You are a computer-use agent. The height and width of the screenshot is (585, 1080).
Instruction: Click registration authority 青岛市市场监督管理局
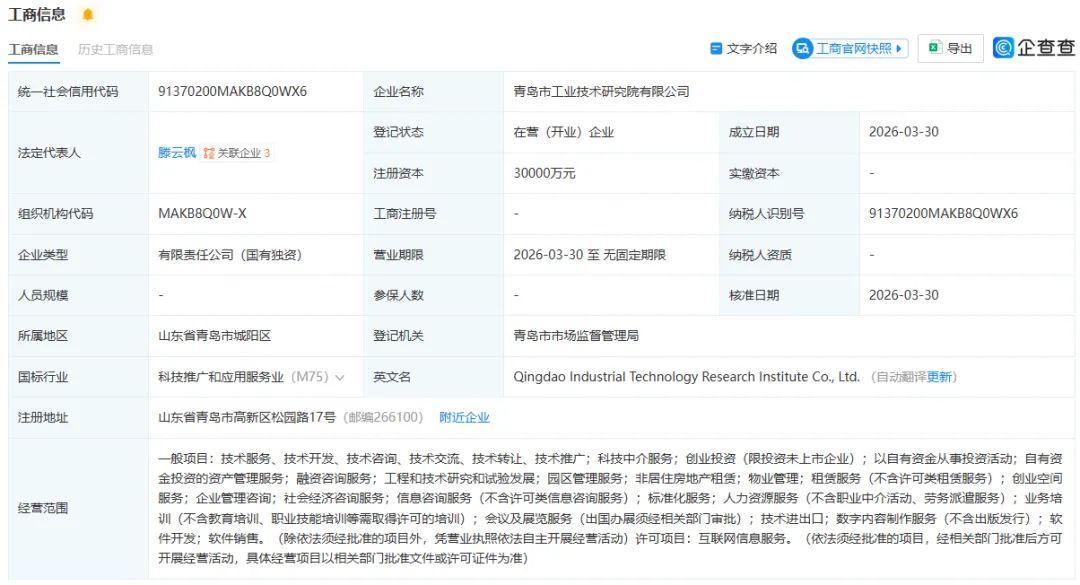[575, 336]
